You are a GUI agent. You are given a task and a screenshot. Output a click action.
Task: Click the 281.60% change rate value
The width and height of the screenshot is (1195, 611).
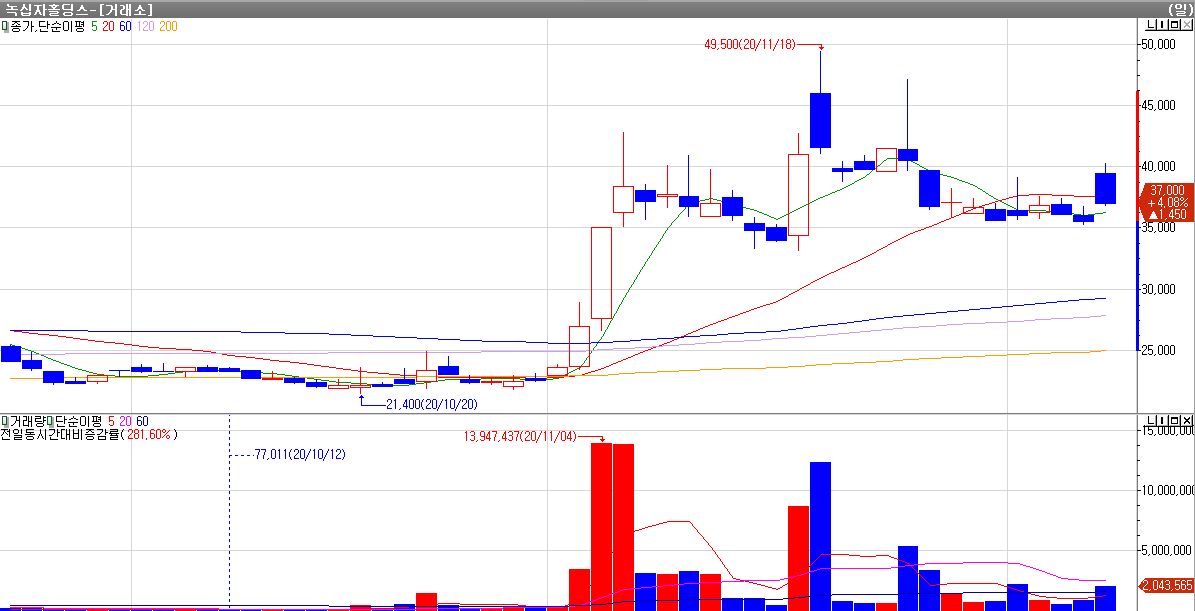(149, 435)
